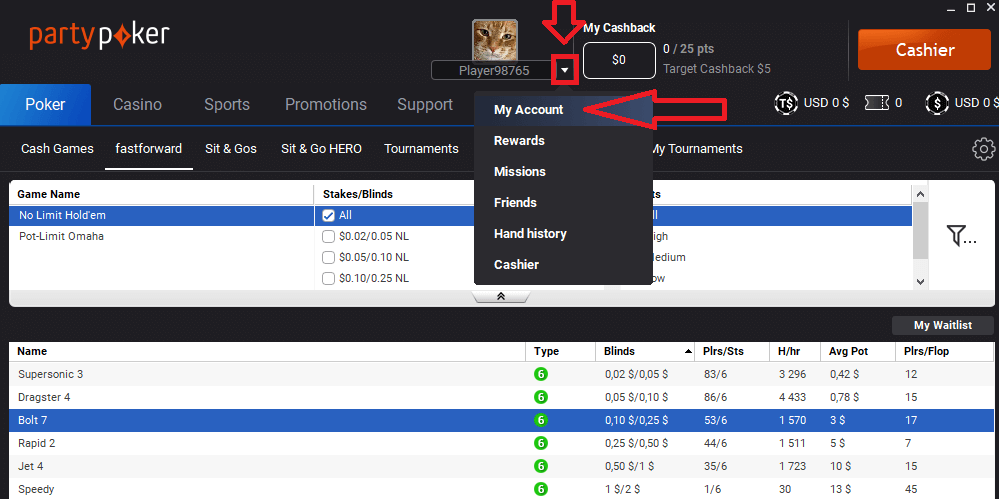999x499 pixels.
Task: Click the green 6-max icon for Dragster 4
Action: click(541, 397)
